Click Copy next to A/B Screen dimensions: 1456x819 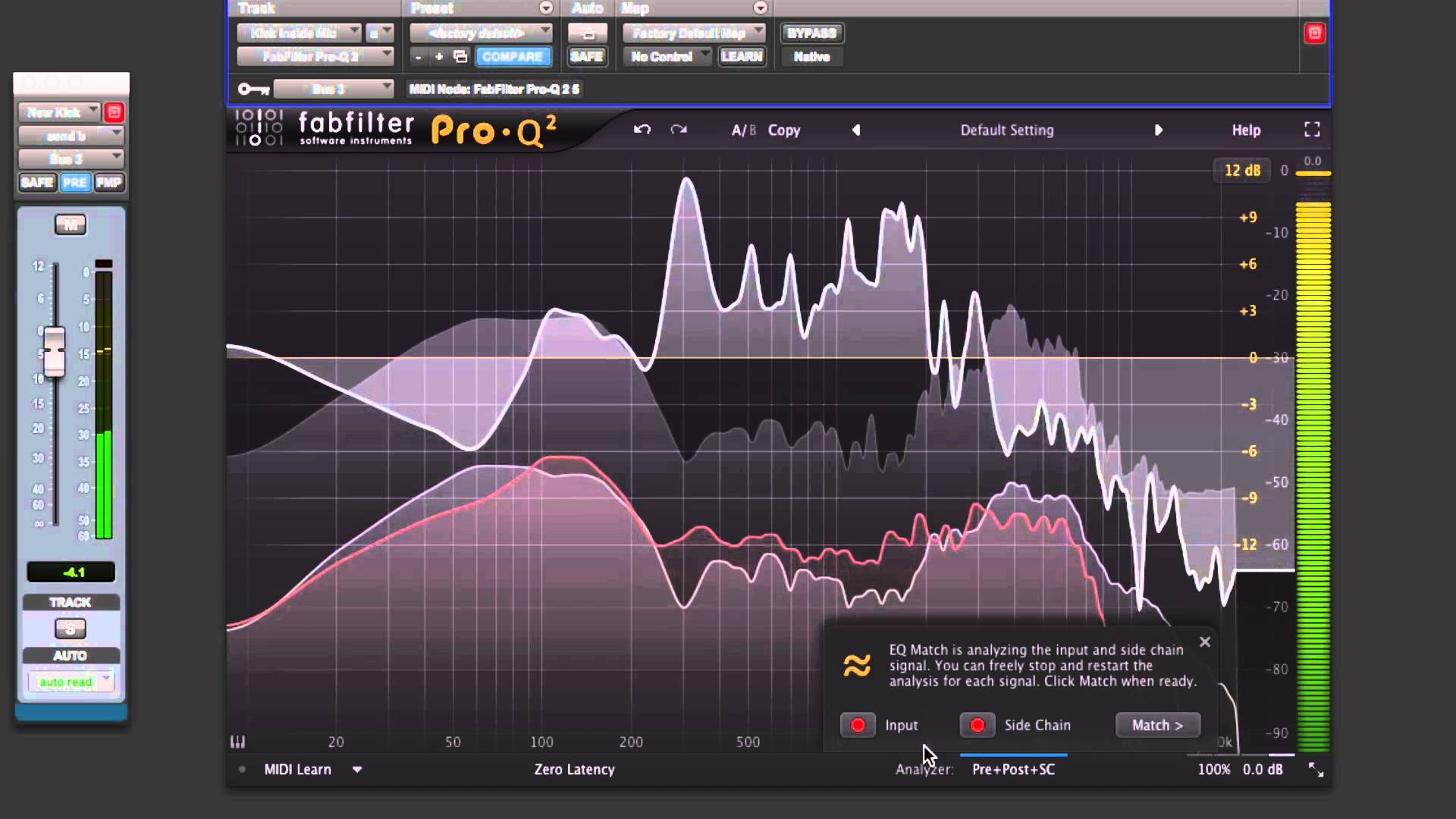[x=784, y=130]
